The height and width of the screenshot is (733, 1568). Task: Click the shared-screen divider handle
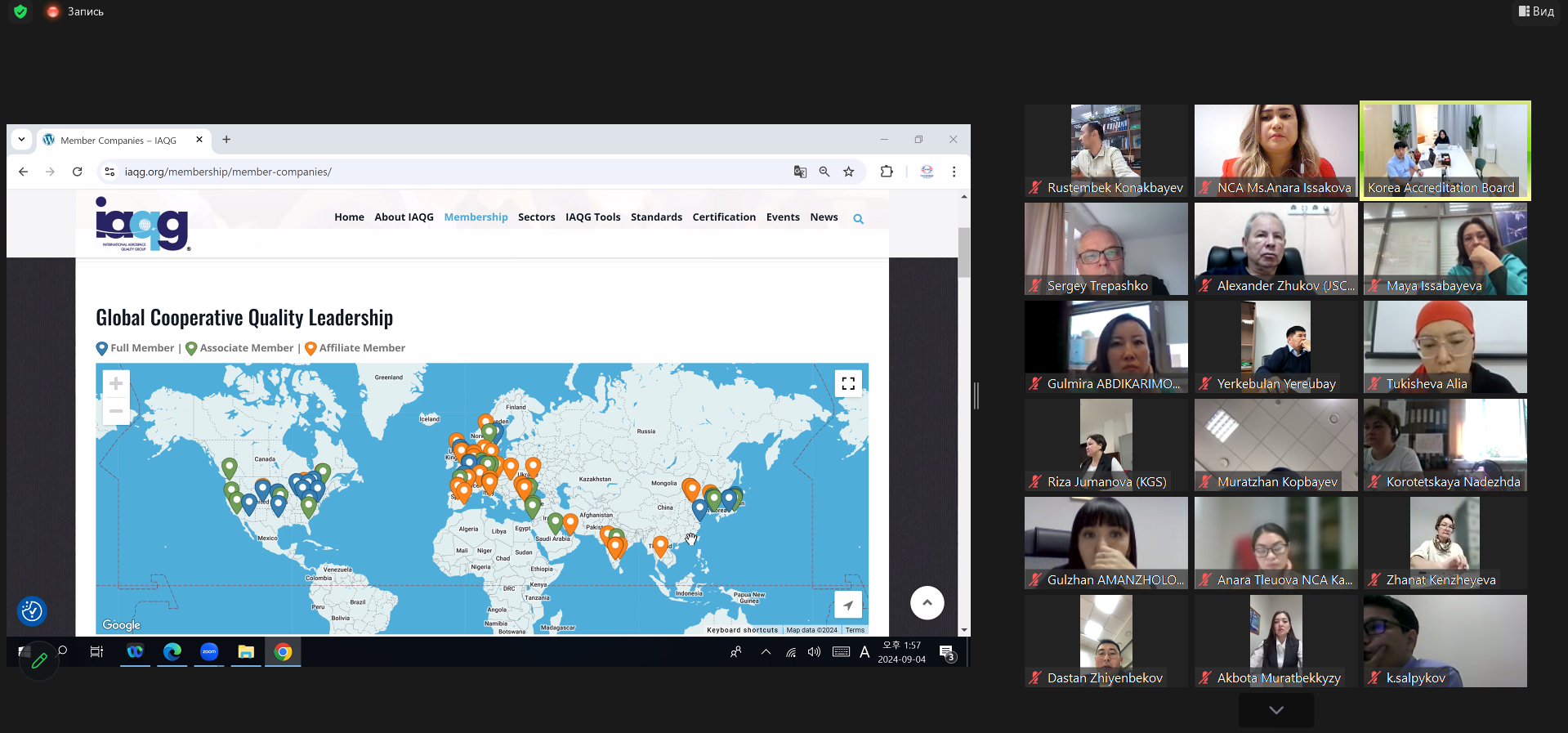[976, 396]
